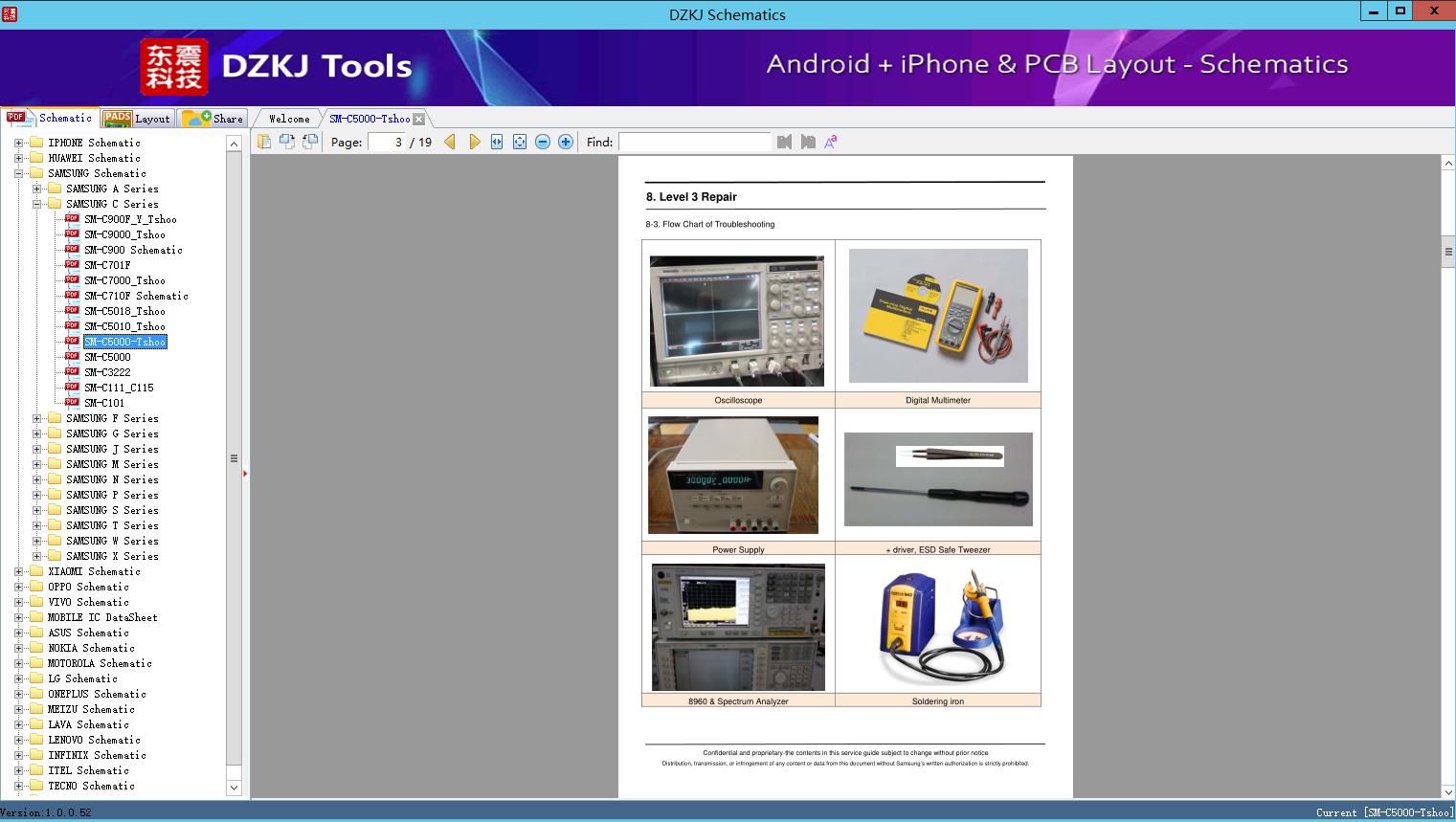Click the app icon in title bar
This screenshot has height=822, width=1456.
9,13
